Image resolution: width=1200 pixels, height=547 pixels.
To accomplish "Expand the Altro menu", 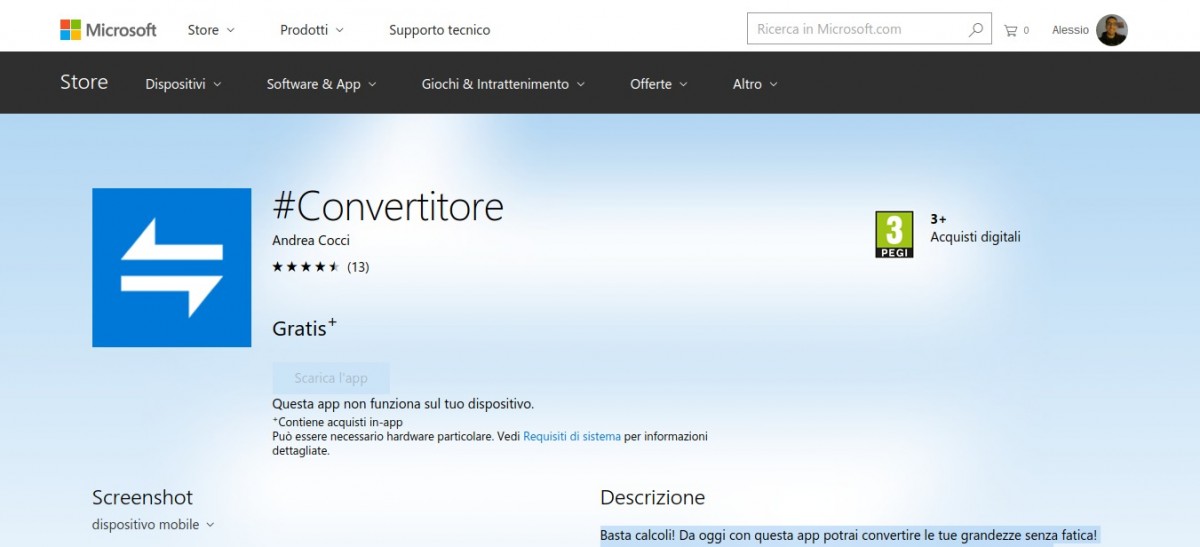I will 755,84.
